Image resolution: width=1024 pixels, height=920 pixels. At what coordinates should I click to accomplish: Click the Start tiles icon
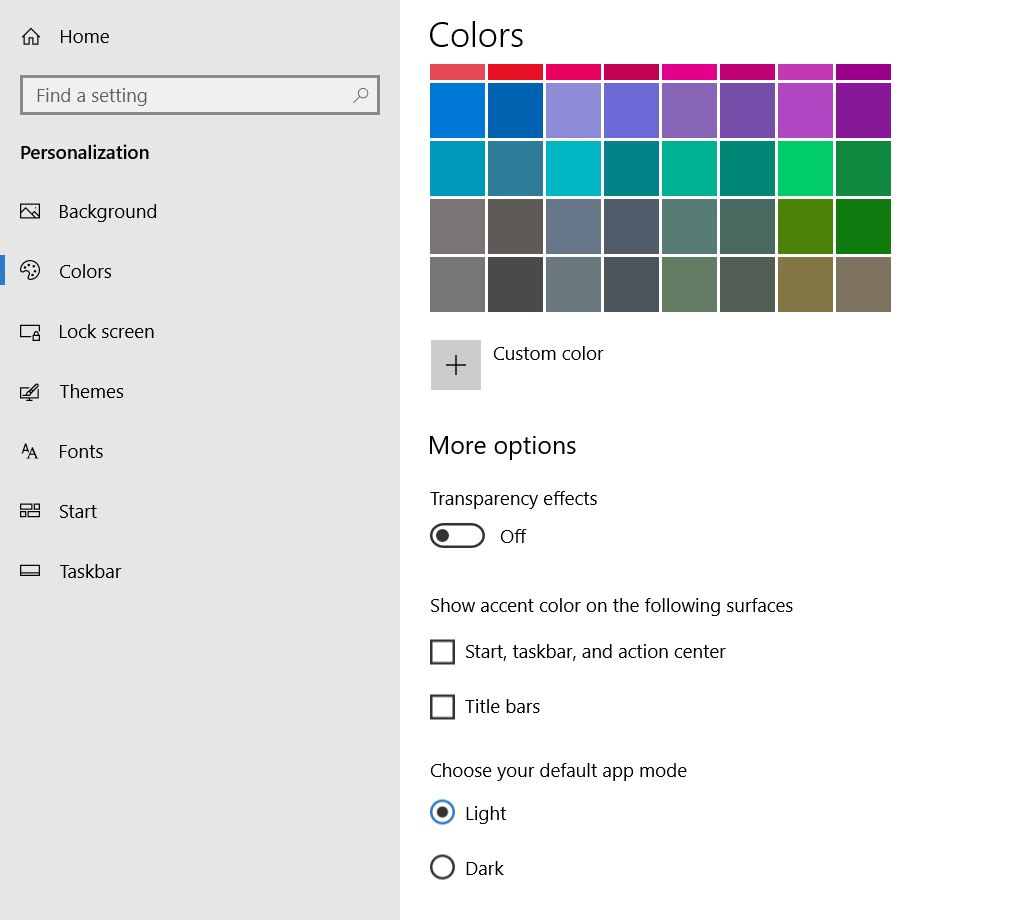30,511
